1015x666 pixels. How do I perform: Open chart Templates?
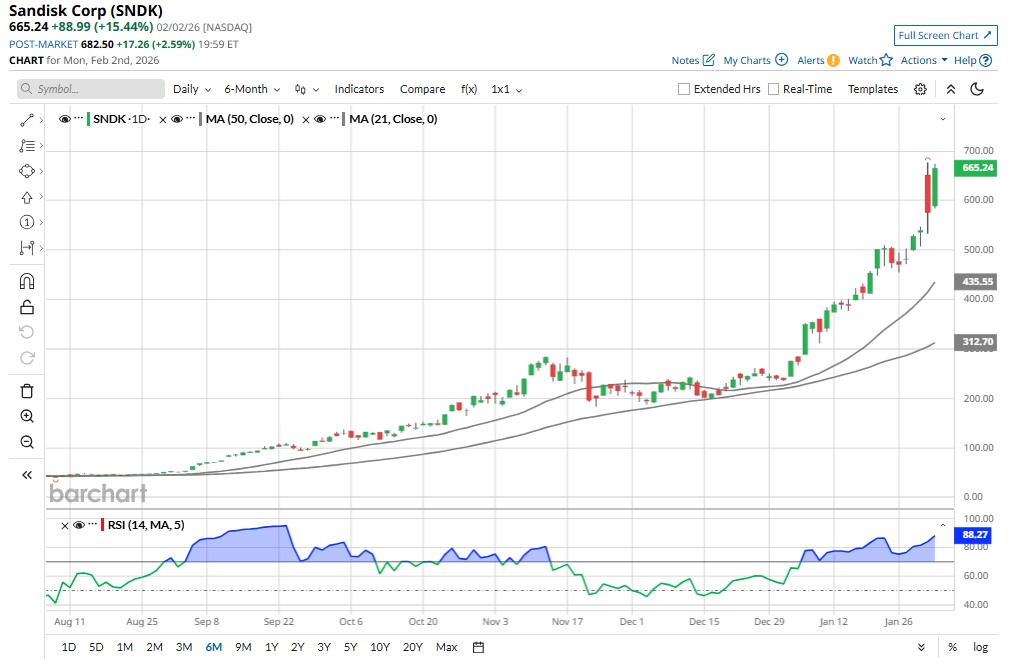(873, 89)
